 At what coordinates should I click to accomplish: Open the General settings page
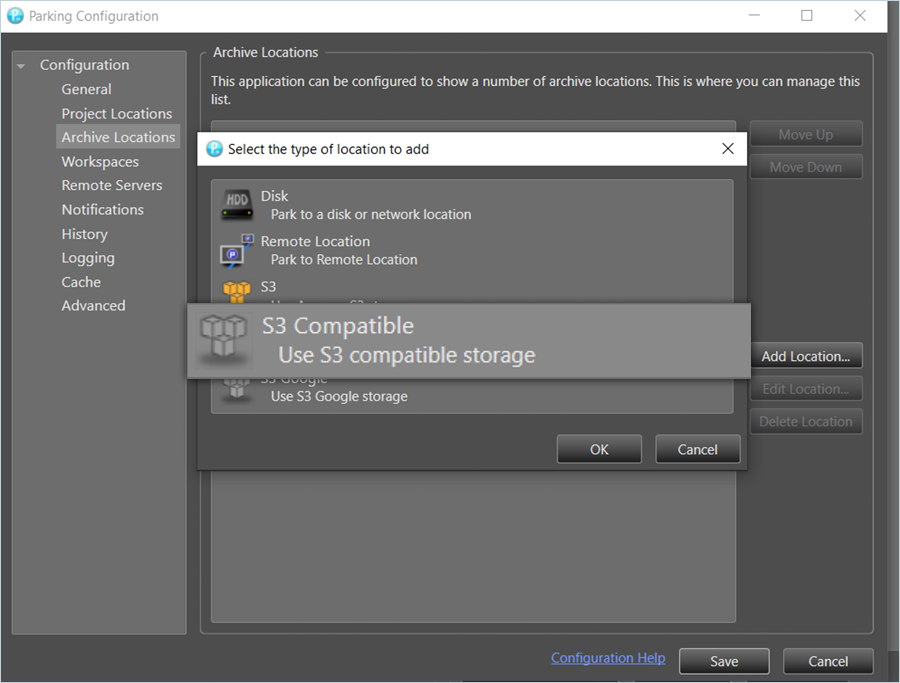click(x=86, y=89)
